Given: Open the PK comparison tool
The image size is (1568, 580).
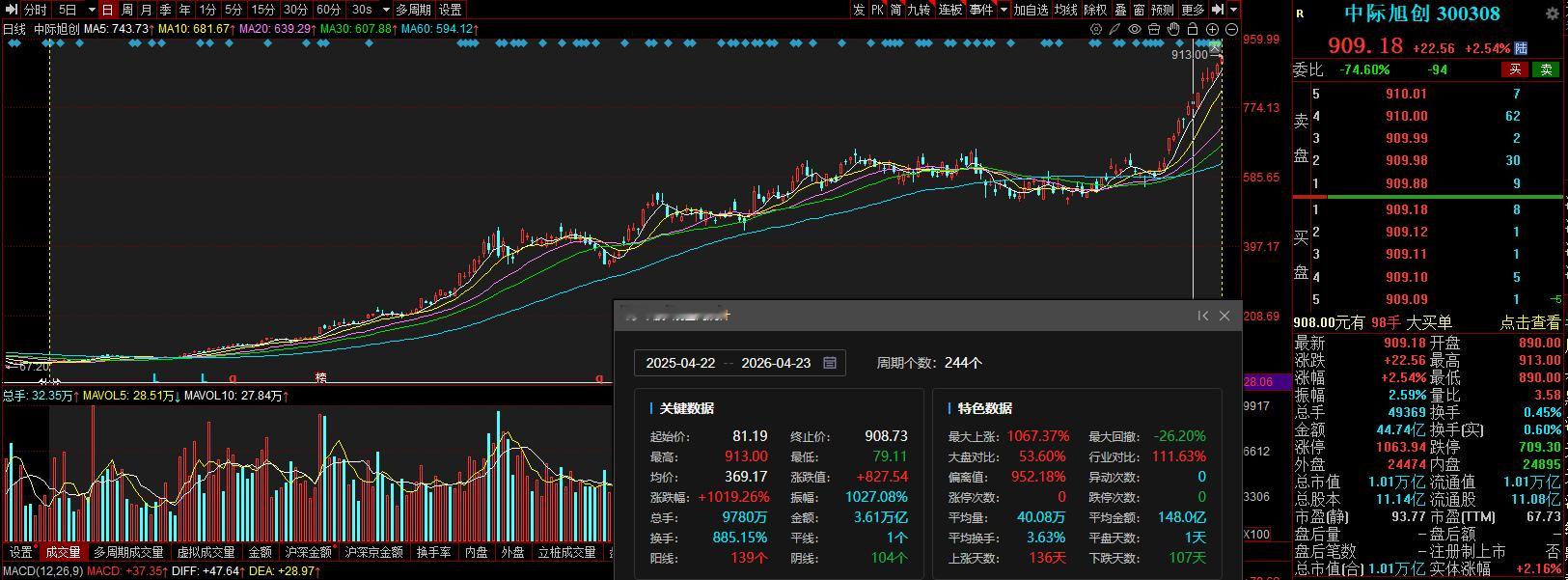Looking at the screenshot, I should [x=877, y=10].
